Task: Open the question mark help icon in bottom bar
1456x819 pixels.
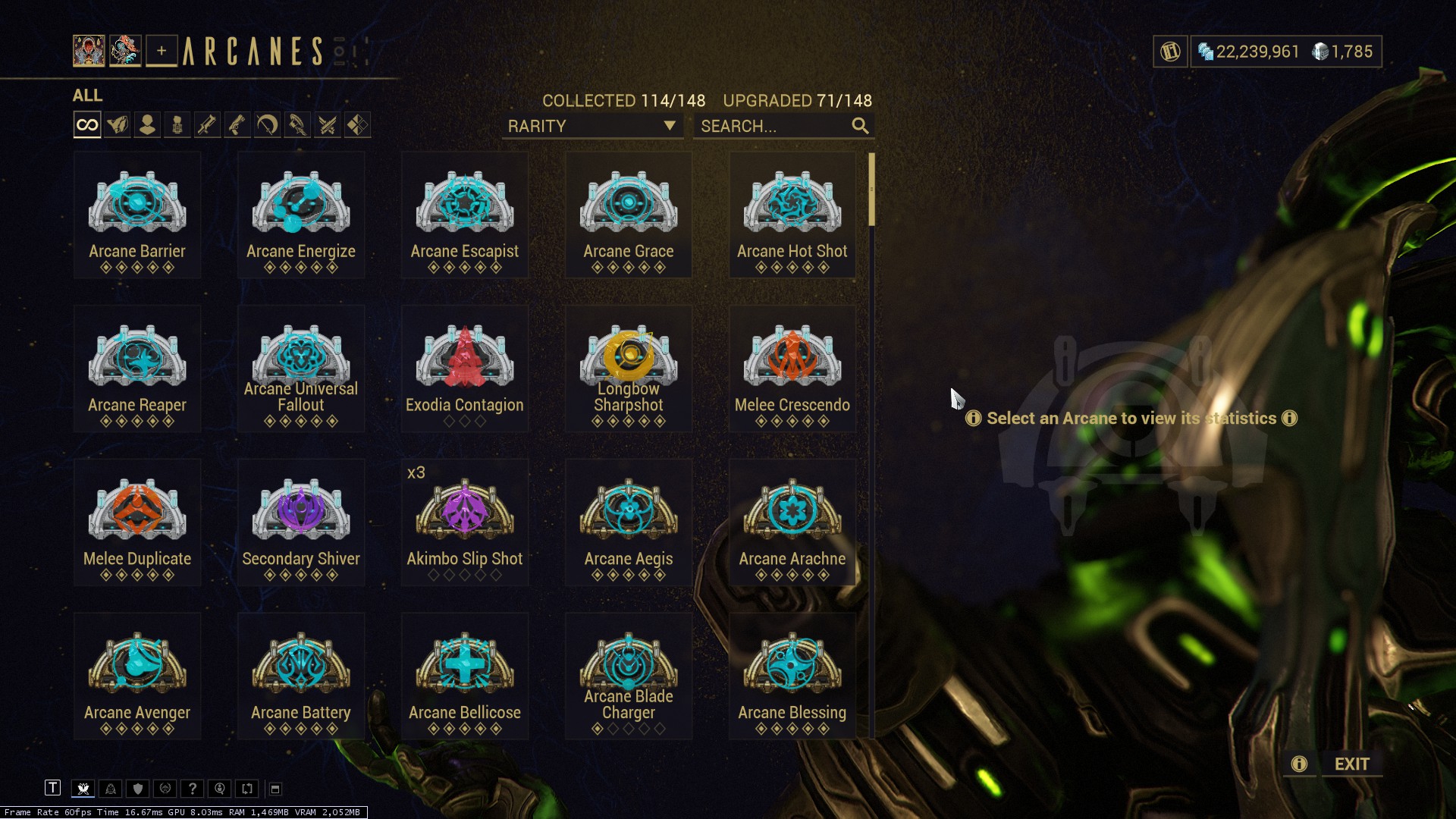Action: coord(193,789)
